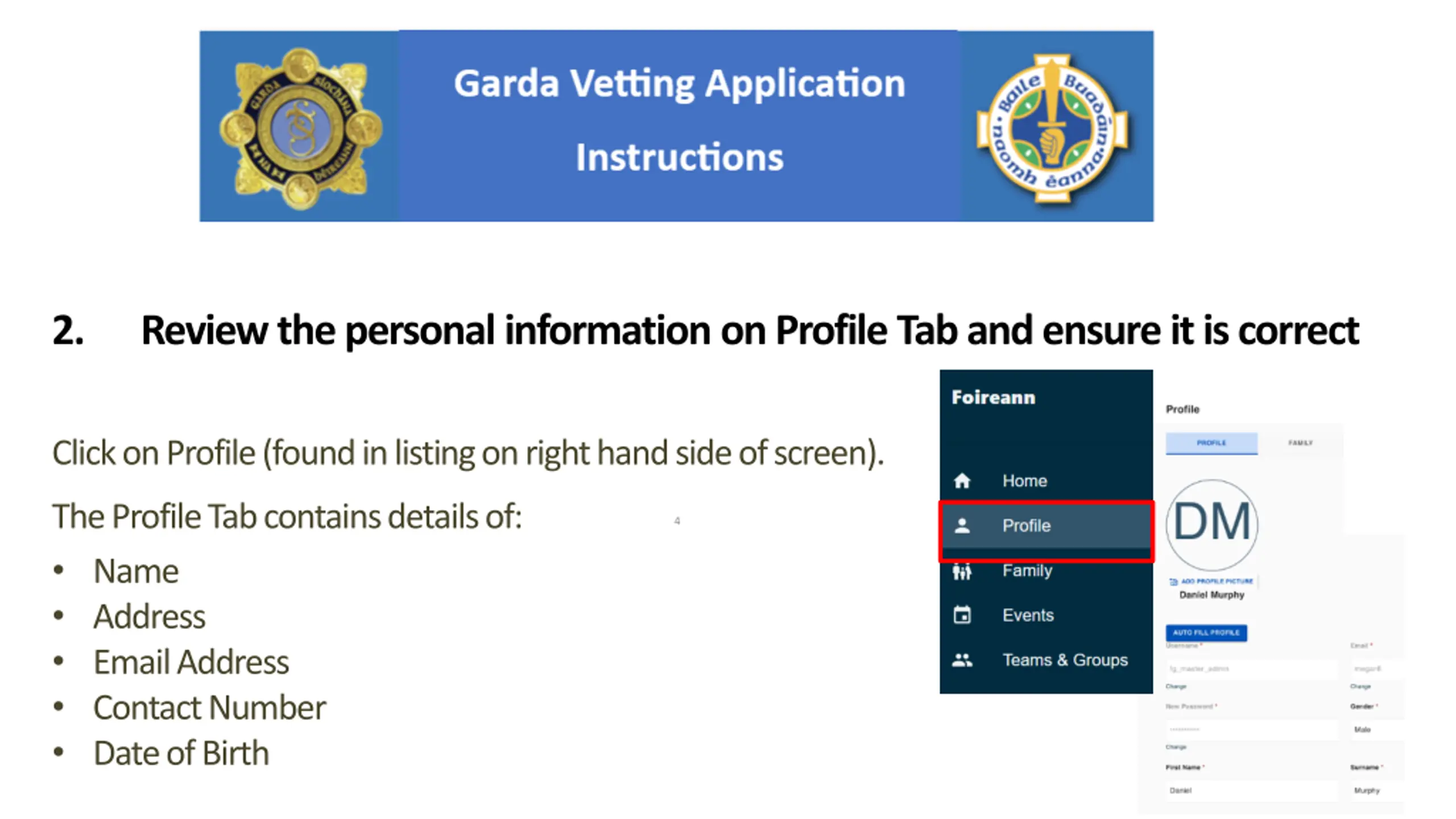Viewport: 1456px width, 819px height.
Task: Click the Teams & Groups icon
Action: click(962, 660)
